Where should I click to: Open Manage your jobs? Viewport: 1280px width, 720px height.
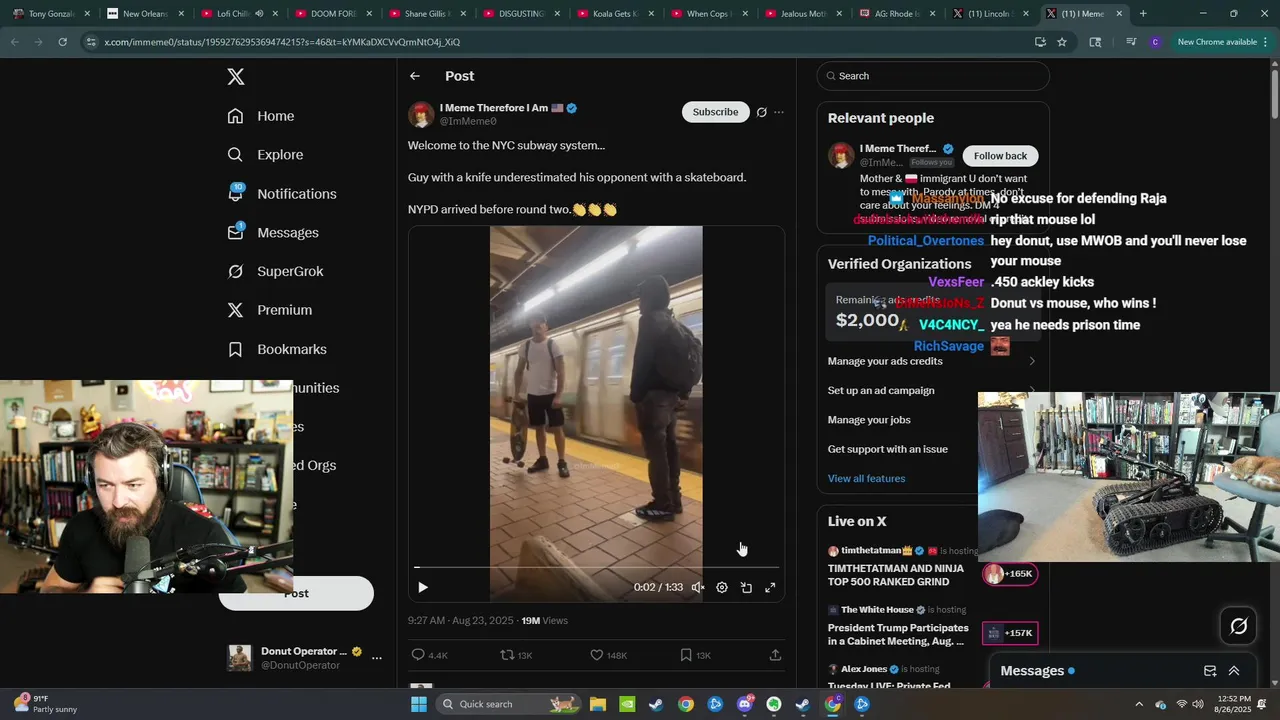[x=869, y=420]
